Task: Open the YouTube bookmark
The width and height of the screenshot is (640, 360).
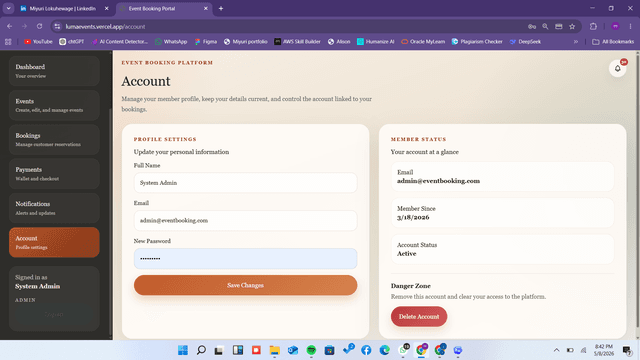Action: [x=38, y=42]
